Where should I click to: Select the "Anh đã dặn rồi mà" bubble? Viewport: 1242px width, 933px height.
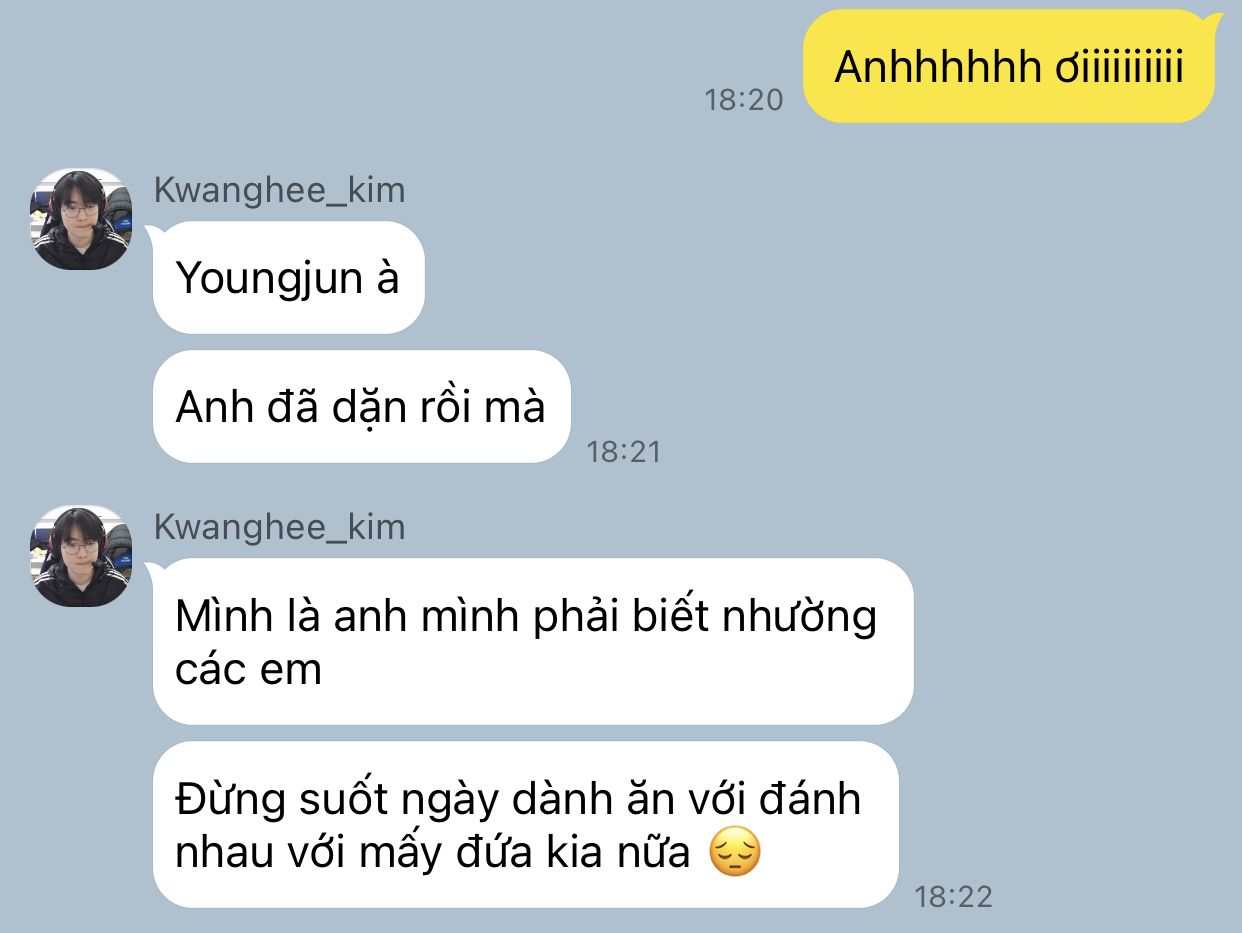coord(361,406)
